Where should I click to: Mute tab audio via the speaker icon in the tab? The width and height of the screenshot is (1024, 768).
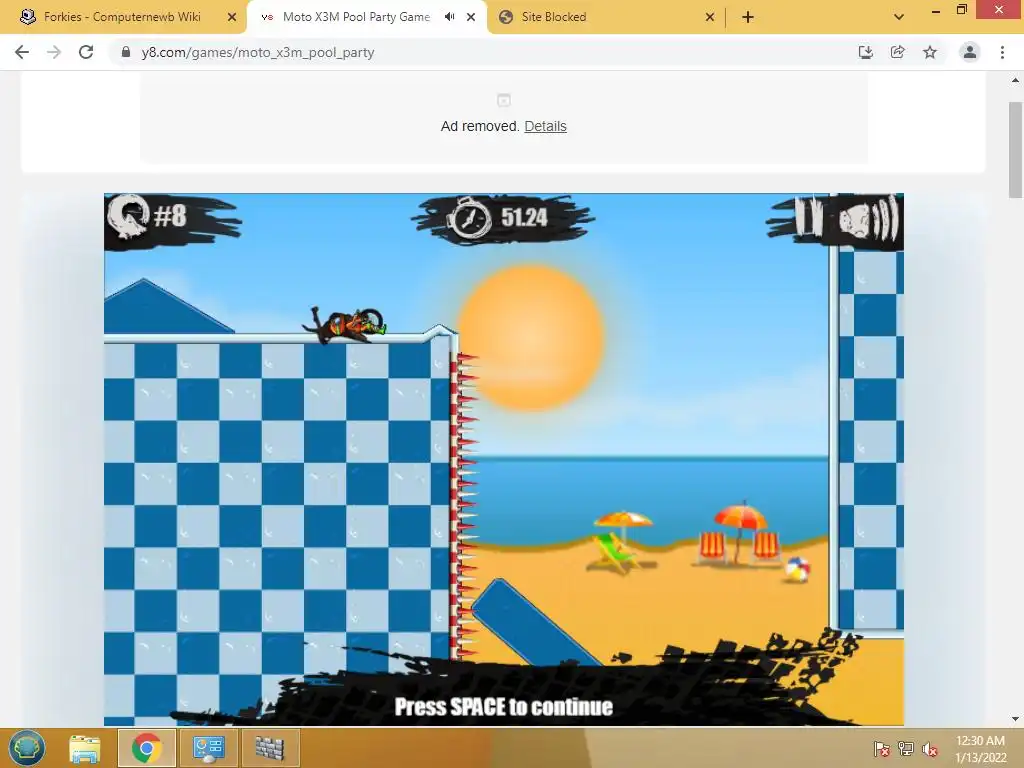[449, 17]
